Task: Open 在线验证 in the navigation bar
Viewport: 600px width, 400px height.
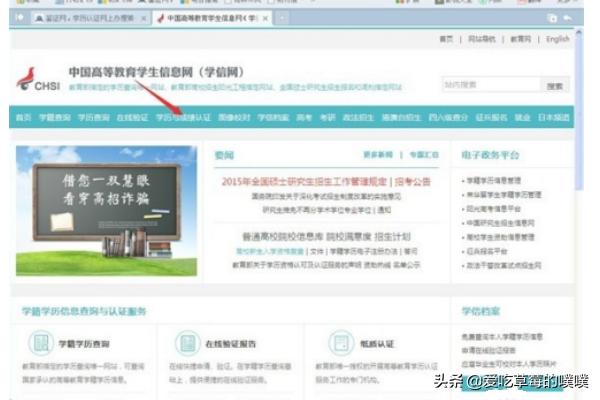Action: (132, 117)
